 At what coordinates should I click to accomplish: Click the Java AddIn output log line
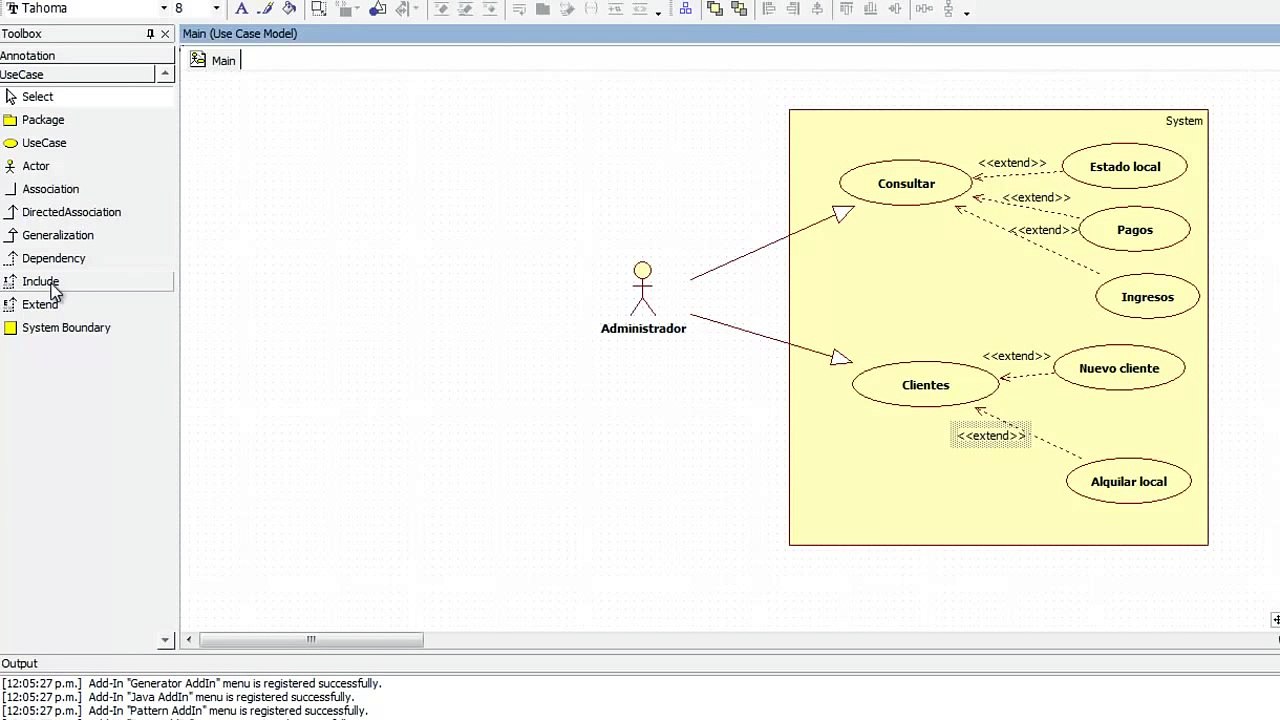click(x=178, y=697)
